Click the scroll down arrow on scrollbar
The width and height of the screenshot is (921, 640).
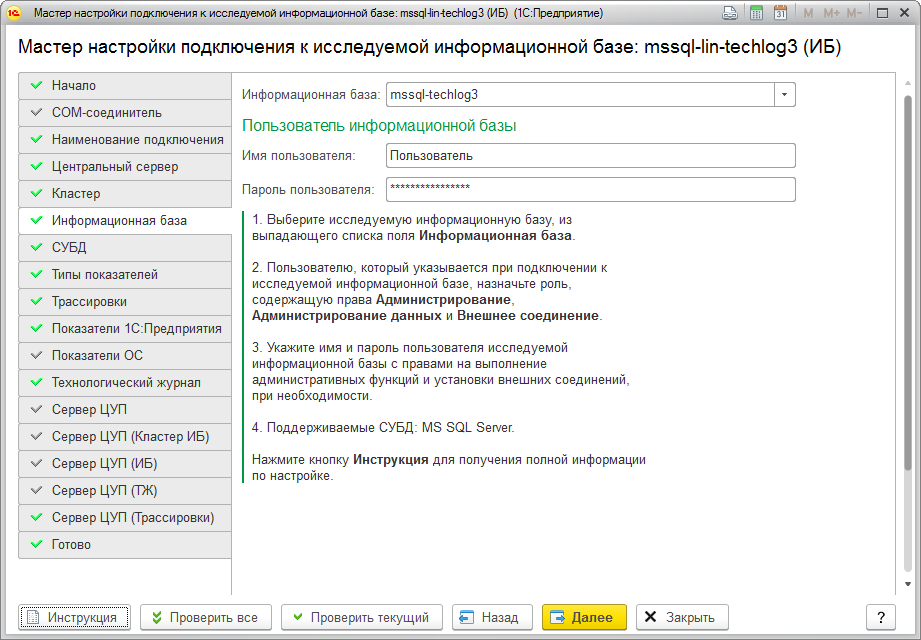[x=908, y=584]
